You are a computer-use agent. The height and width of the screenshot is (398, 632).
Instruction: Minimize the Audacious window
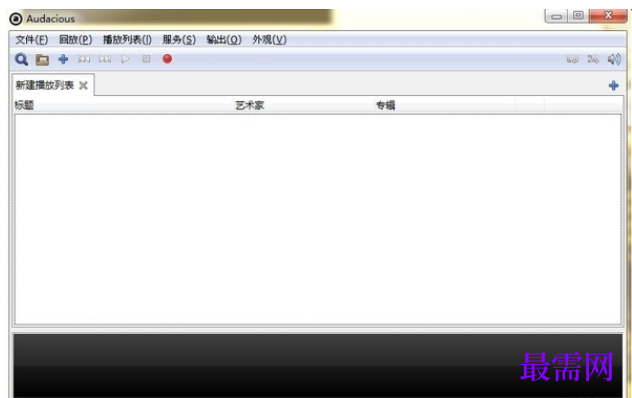[x=557, y=16]
